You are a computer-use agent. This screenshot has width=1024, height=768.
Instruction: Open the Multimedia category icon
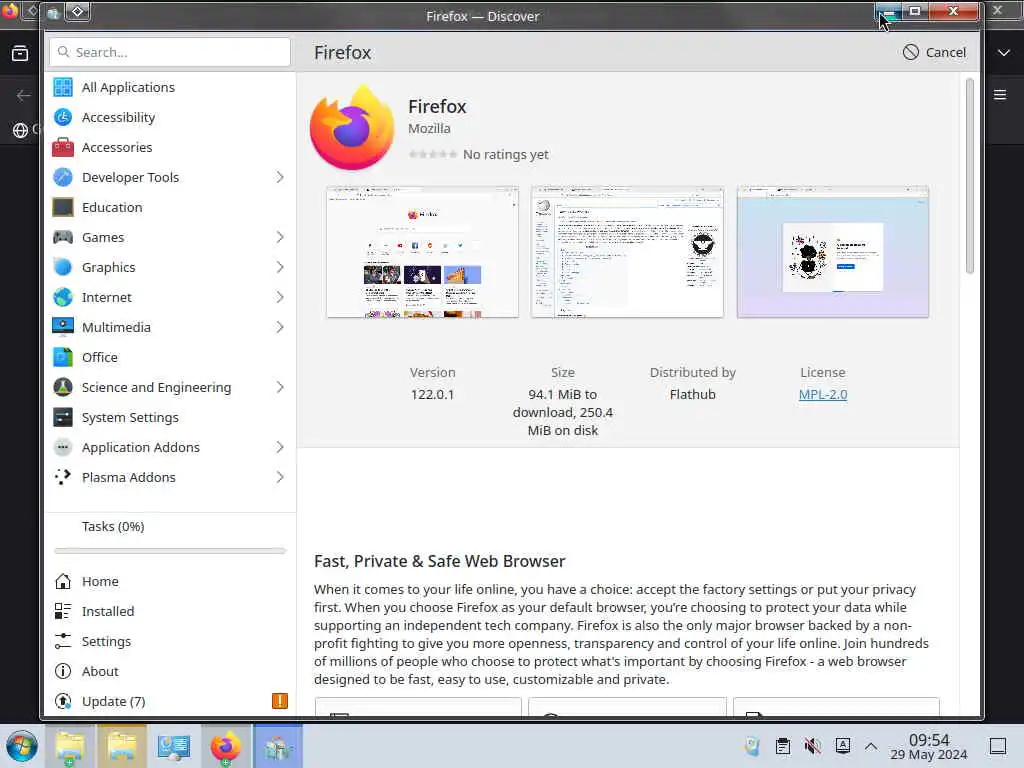63,327
